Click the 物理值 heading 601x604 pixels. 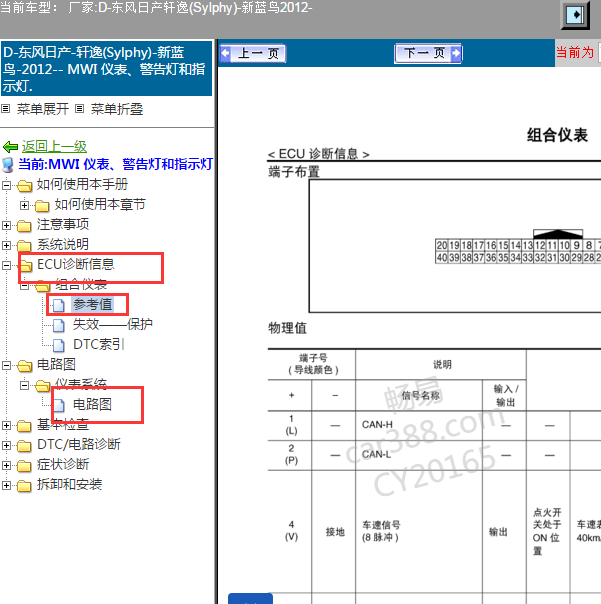(287, 328)
